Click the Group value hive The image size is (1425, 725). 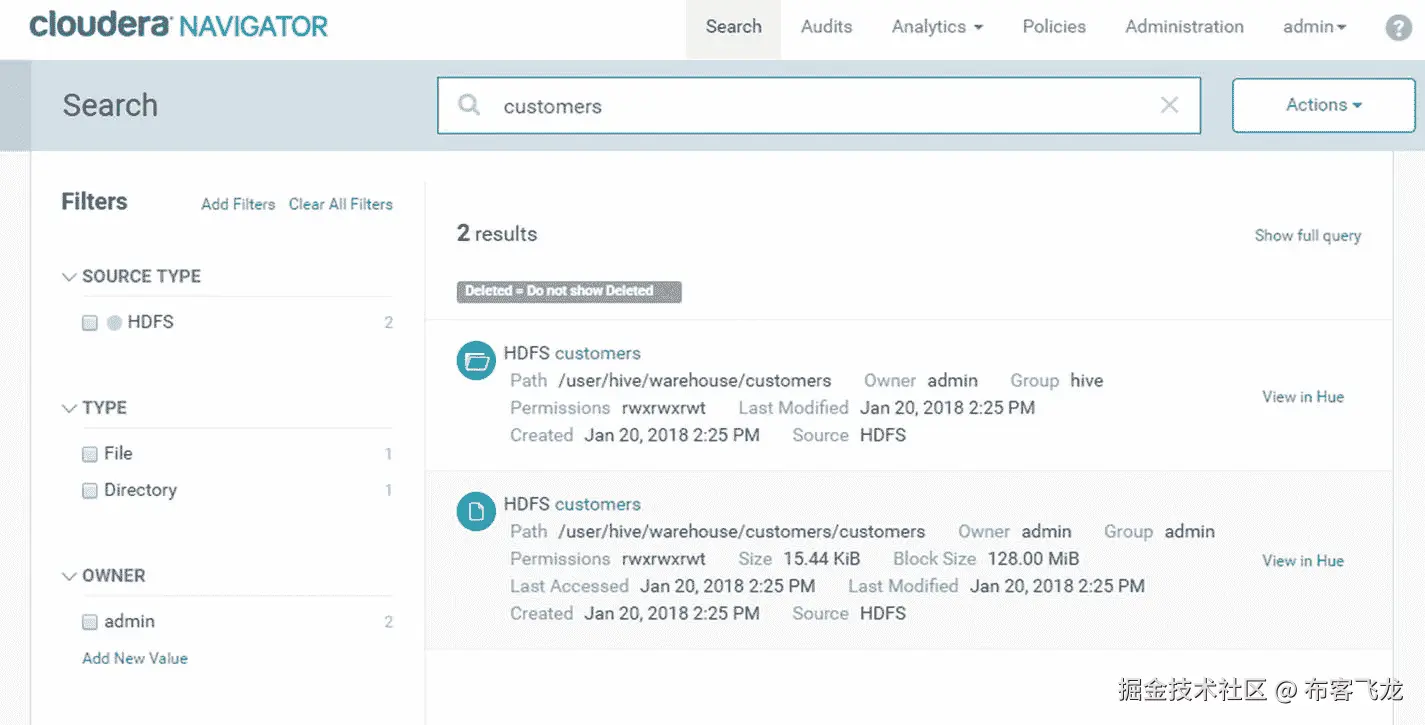pyautogui.click(x=1087, y=381)
